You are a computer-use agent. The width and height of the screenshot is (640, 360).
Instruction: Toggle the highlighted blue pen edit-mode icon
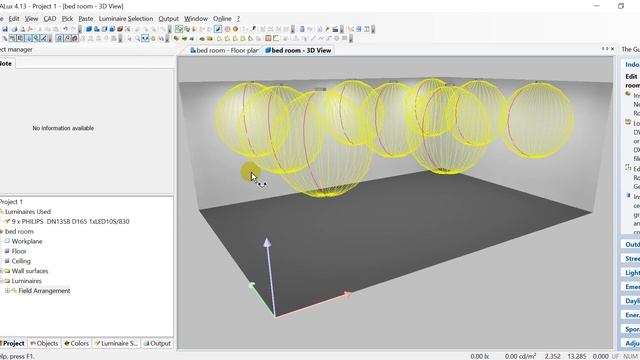[218, 29]
